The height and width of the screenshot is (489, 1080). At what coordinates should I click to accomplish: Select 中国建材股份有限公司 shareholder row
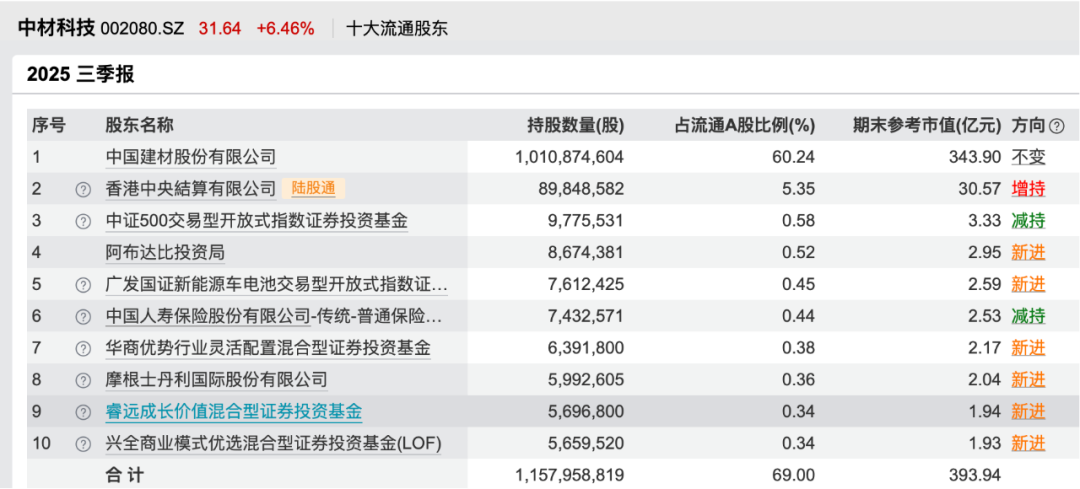pos(191,157)
